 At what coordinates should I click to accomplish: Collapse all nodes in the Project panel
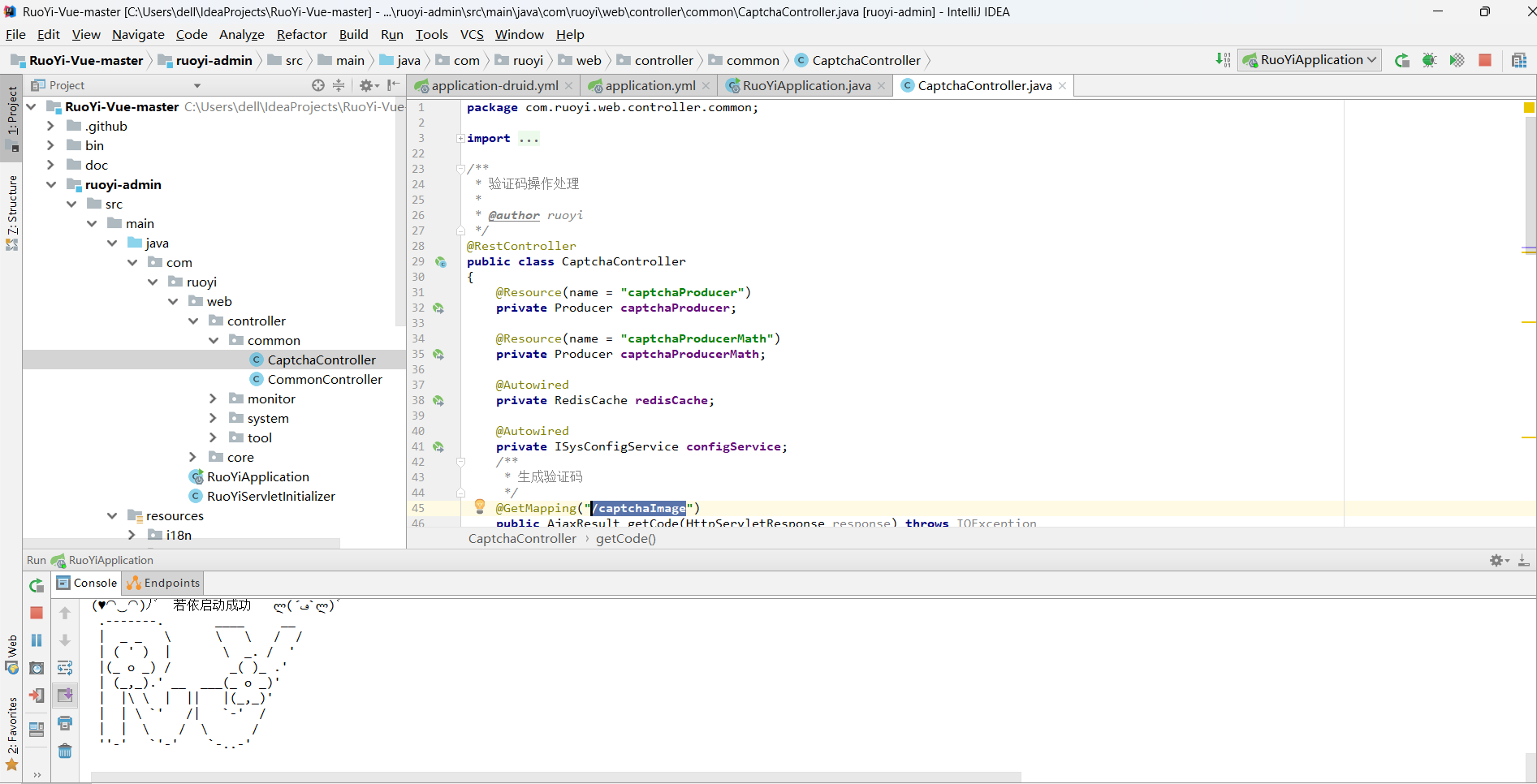click(339, 85)
